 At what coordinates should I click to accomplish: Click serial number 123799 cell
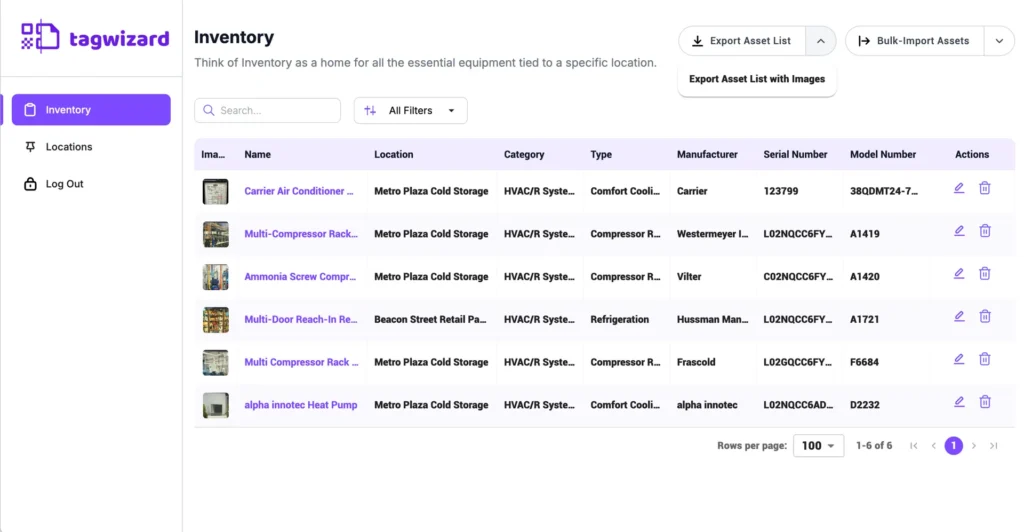[x=780, y=191]
